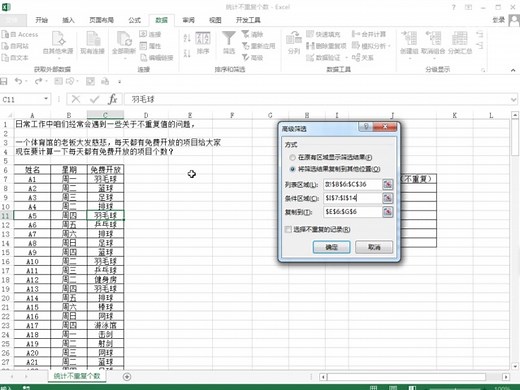Switch to the Page Layout (页面布局) tab
Screen dimensions: 520x390
click(102, 20)
